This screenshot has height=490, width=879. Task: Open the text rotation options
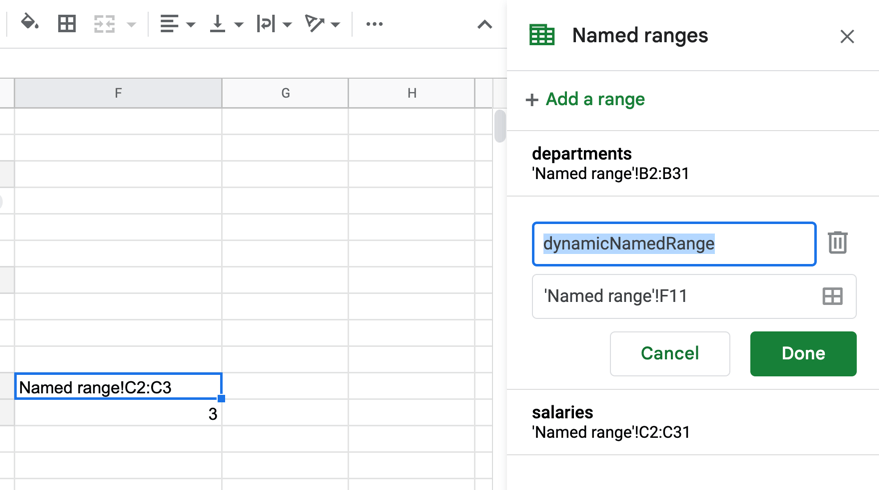point(322,24)
